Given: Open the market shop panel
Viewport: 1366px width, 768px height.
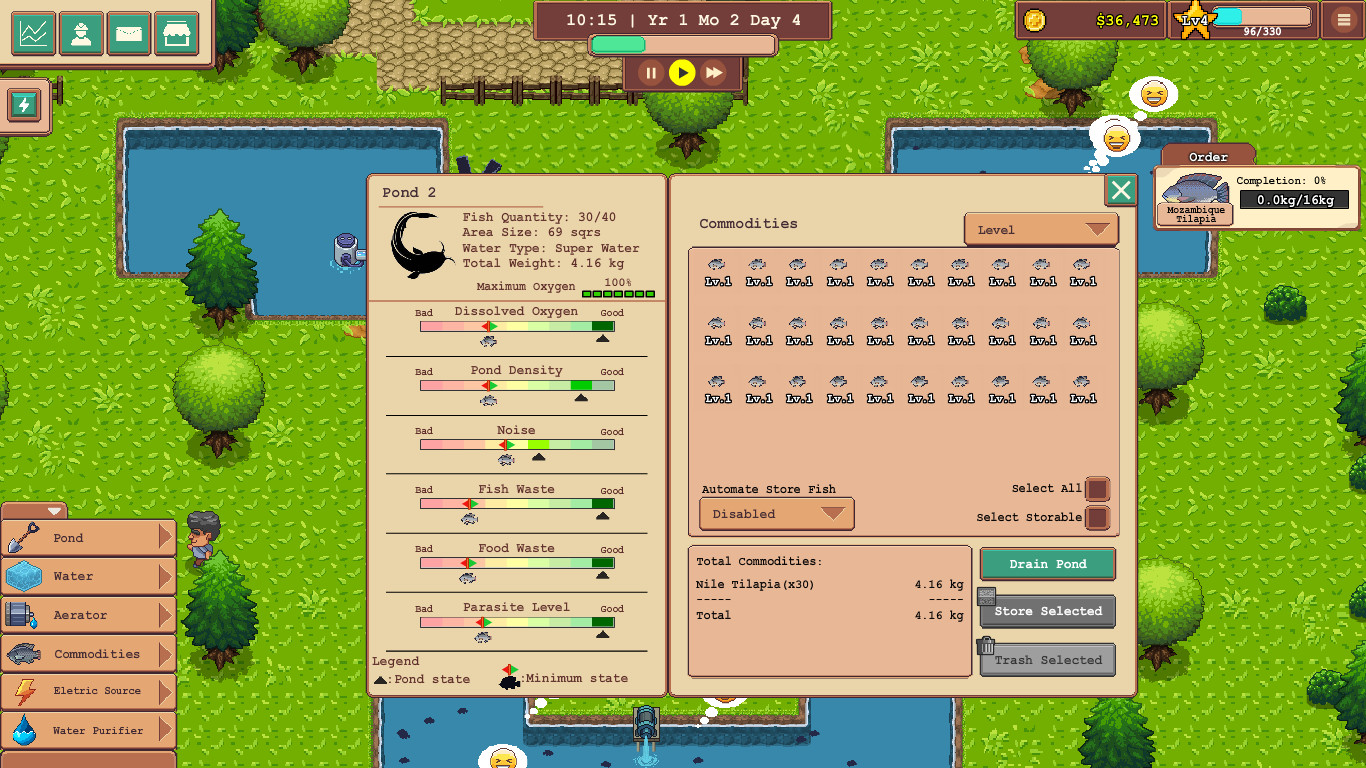Looking at the screenshot, I should [x=175, y=33].
